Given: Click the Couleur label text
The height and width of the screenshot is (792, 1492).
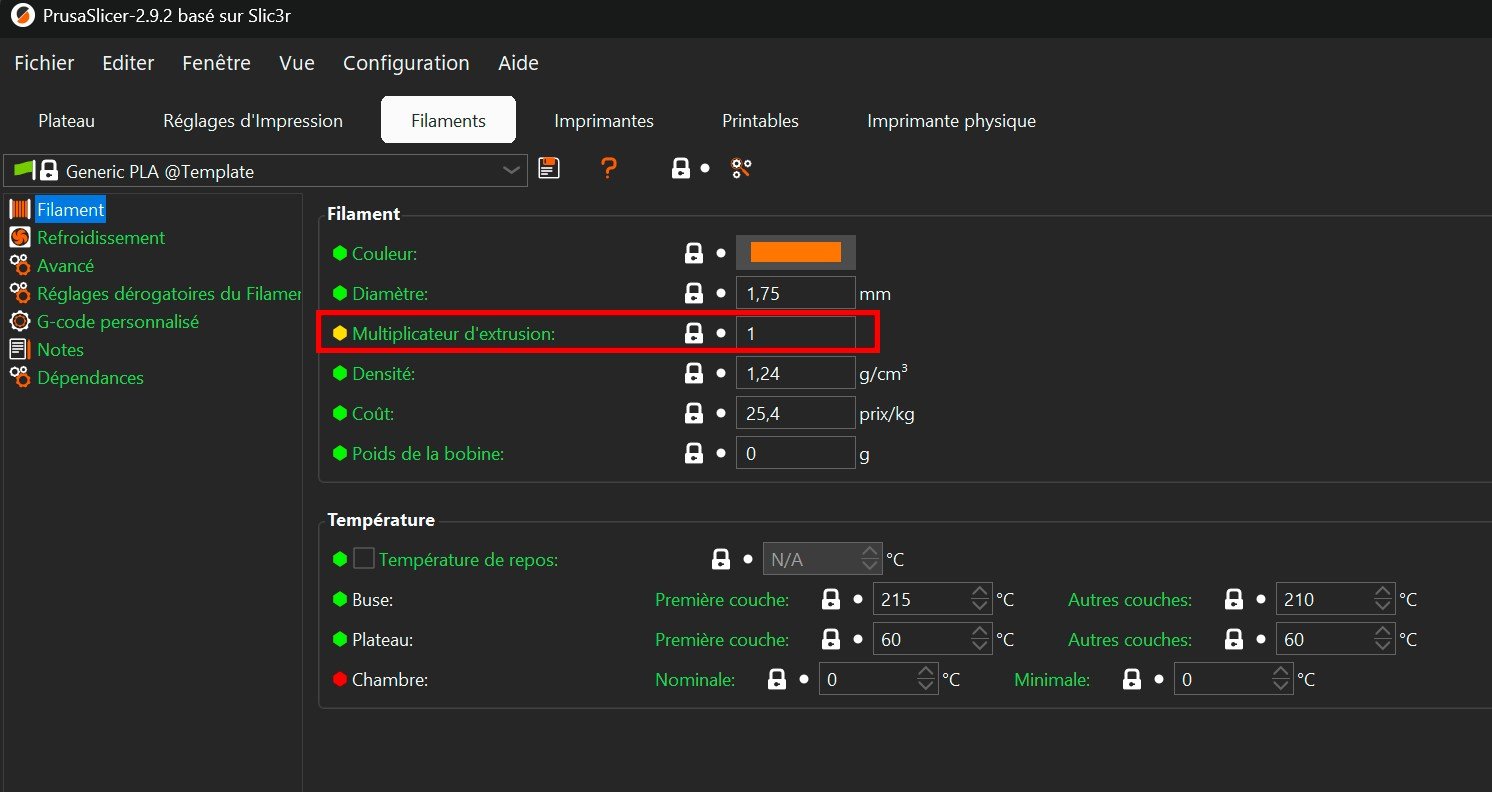Looking at the screenshot, I should [x=385, y=254].
